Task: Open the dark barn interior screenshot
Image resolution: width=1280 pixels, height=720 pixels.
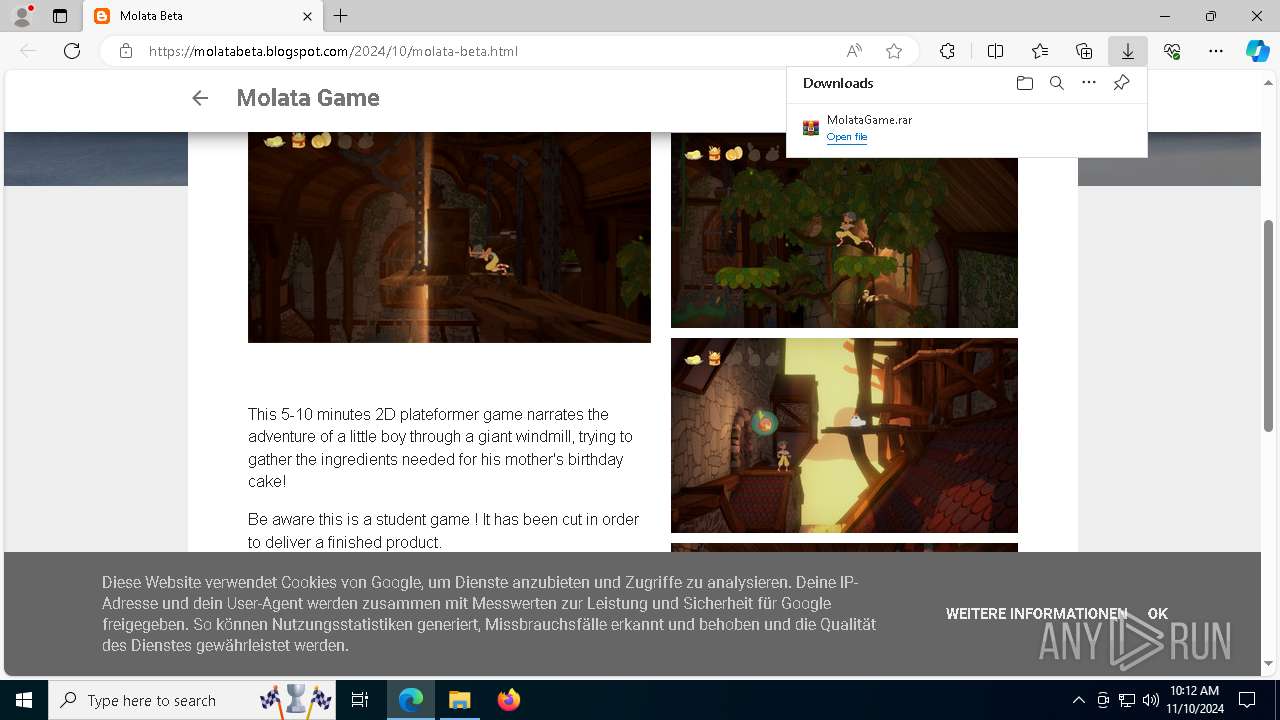Action: point(449,237)
